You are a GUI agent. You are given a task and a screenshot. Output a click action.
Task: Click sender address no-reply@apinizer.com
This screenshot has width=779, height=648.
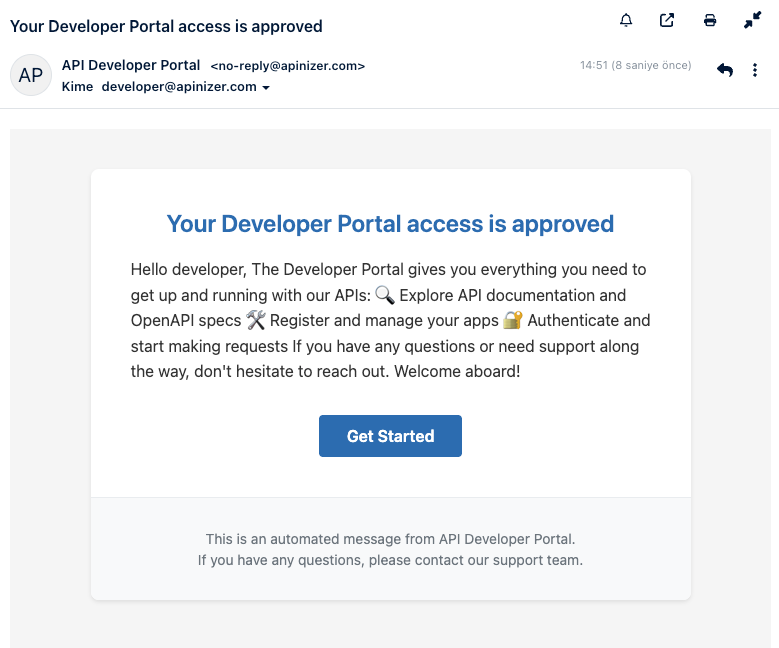pos(287,66)
